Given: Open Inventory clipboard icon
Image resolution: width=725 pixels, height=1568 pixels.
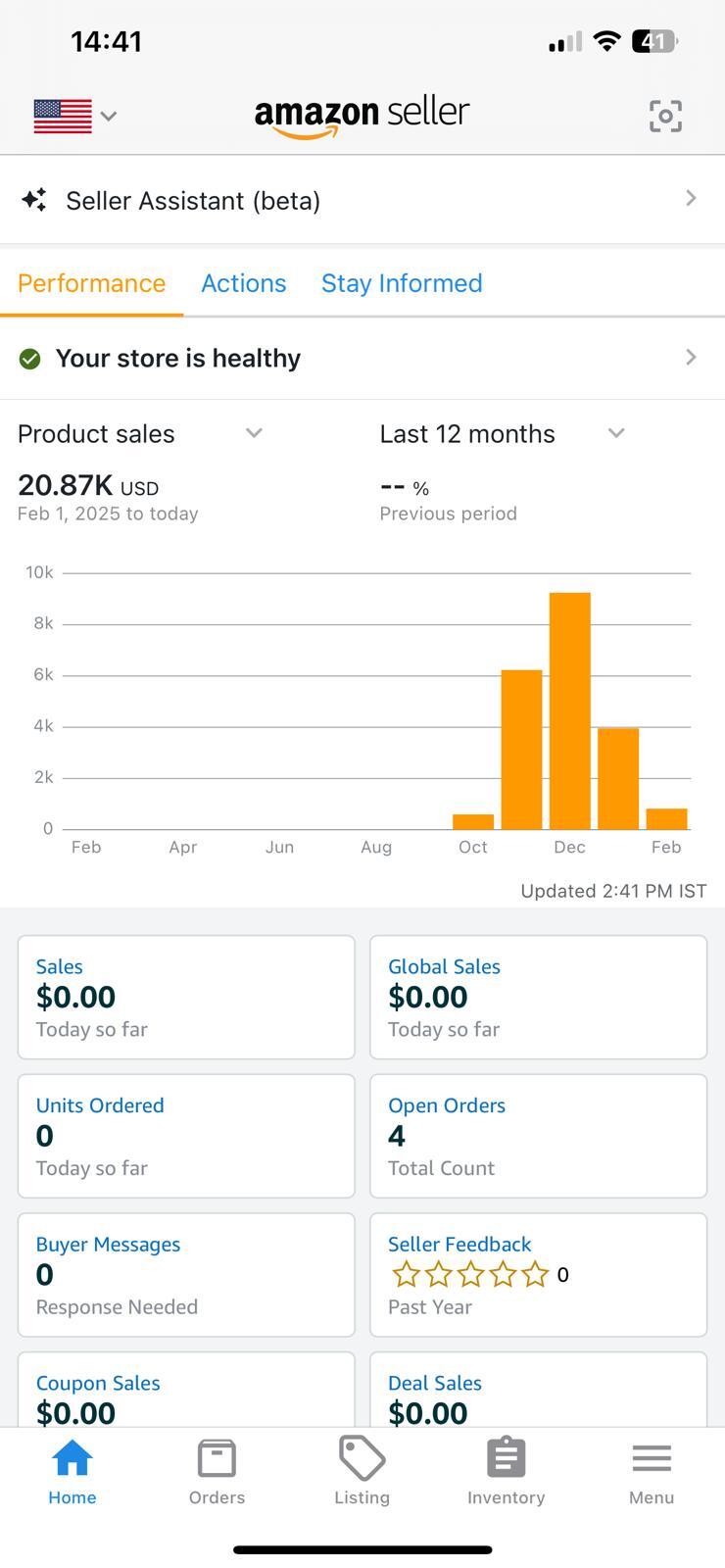Looking at the screenshot, I should coord(506,1459).
